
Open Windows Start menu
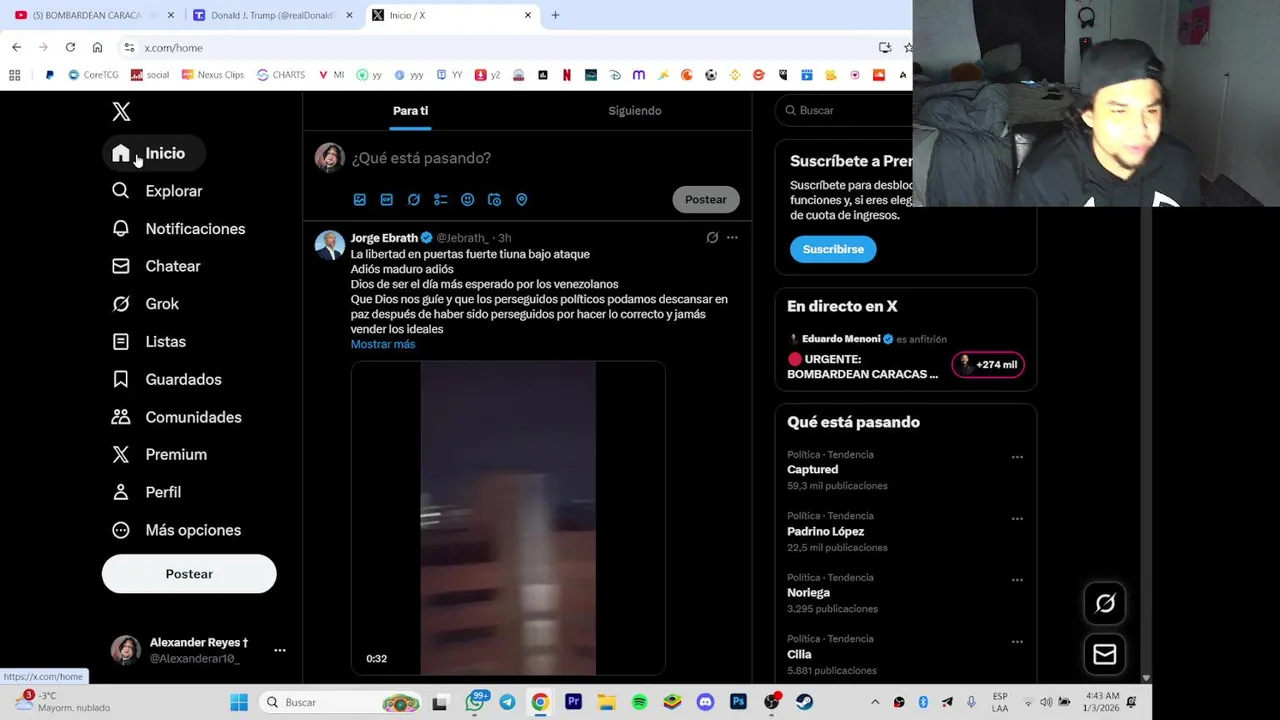tap(239, 702)
